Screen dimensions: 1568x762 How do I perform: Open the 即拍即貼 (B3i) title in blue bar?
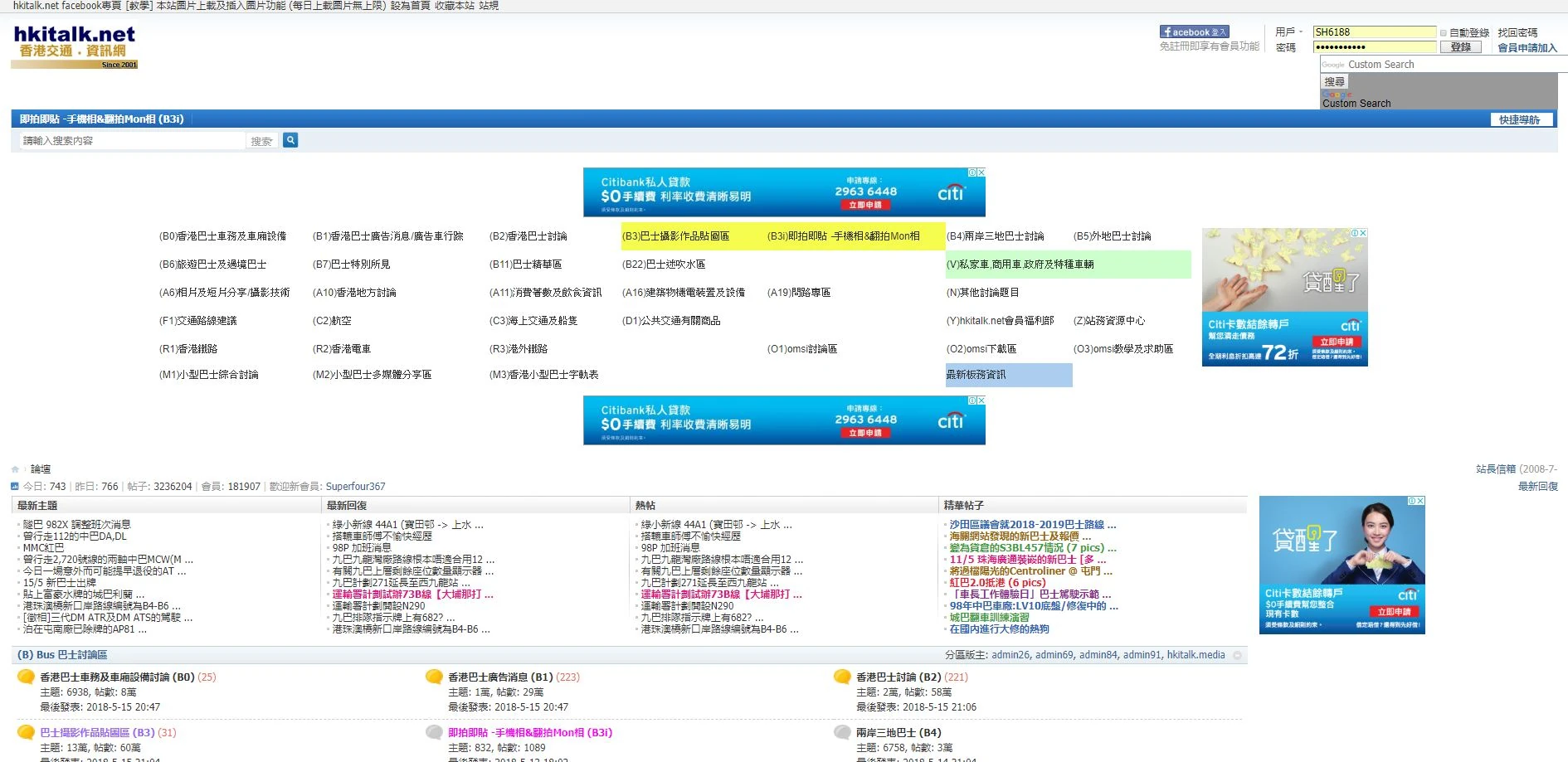101,119
